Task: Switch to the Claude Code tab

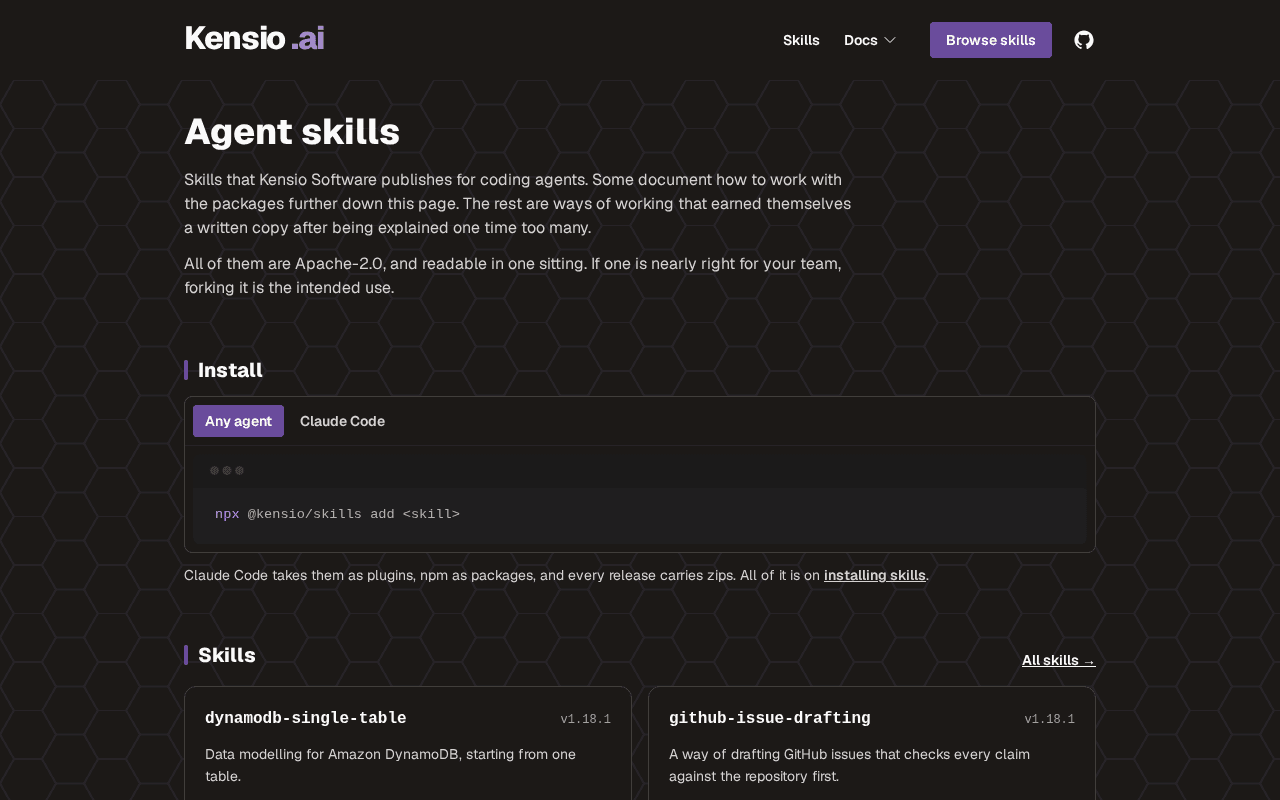Action: click(x=342, y=421)
